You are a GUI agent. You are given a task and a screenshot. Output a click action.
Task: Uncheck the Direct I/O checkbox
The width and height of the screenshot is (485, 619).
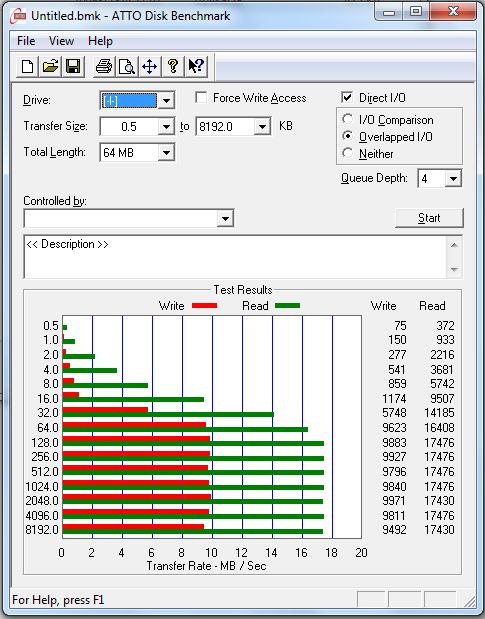pyautogui.click(x=347, y=98)
